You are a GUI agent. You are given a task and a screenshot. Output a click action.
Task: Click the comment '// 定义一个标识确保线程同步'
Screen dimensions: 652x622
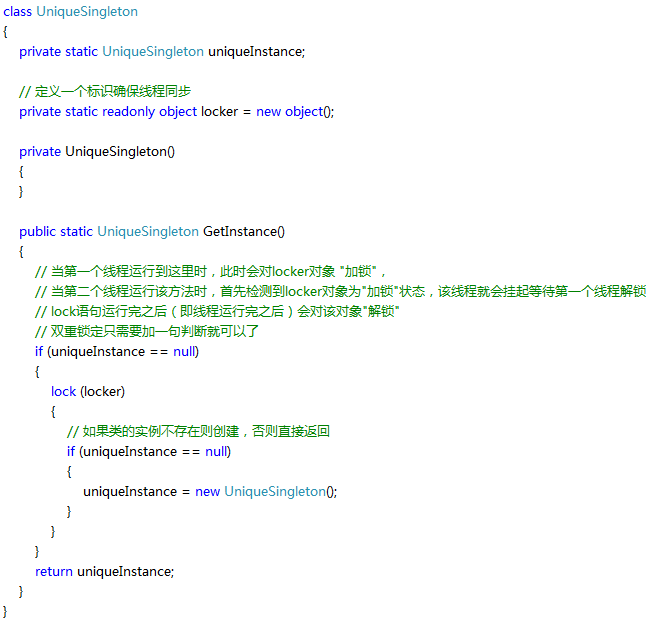click(105, 91)
